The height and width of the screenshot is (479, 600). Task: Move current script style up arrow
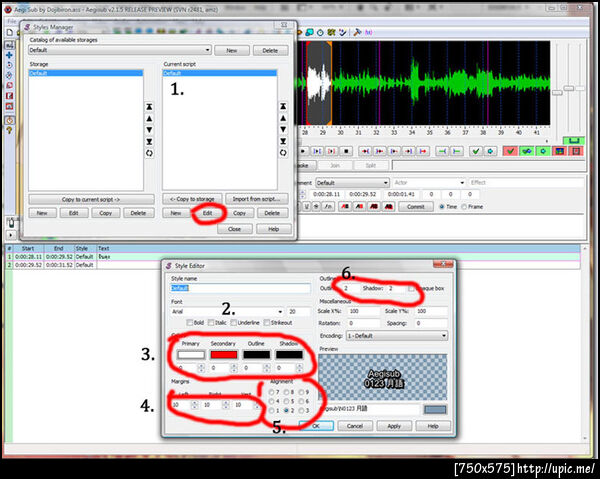283,118
